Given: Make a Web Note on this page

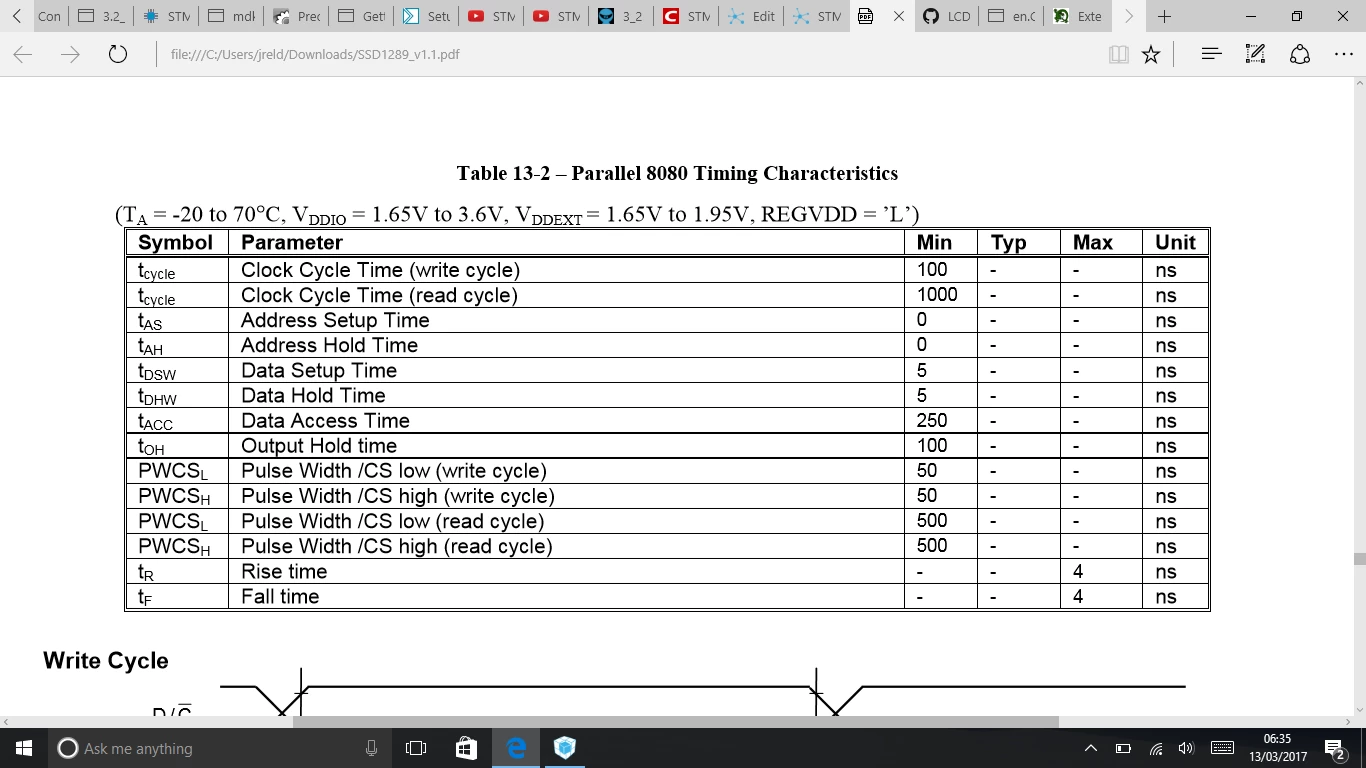Looking at the screenshot, I should click(1256, 55).
